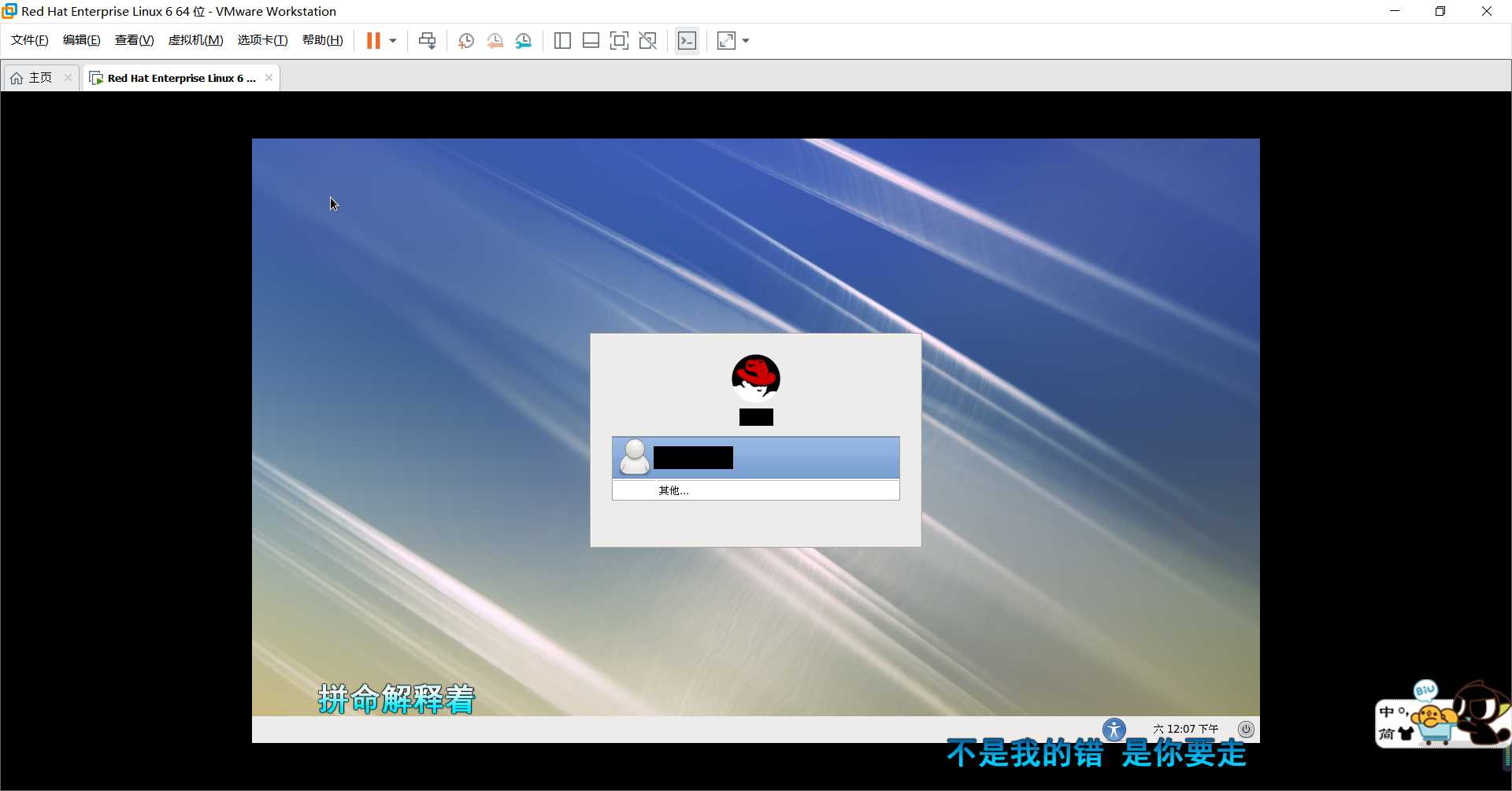Open the accessibility preferences icon

pyautogui.click(x=1114, y=730)
